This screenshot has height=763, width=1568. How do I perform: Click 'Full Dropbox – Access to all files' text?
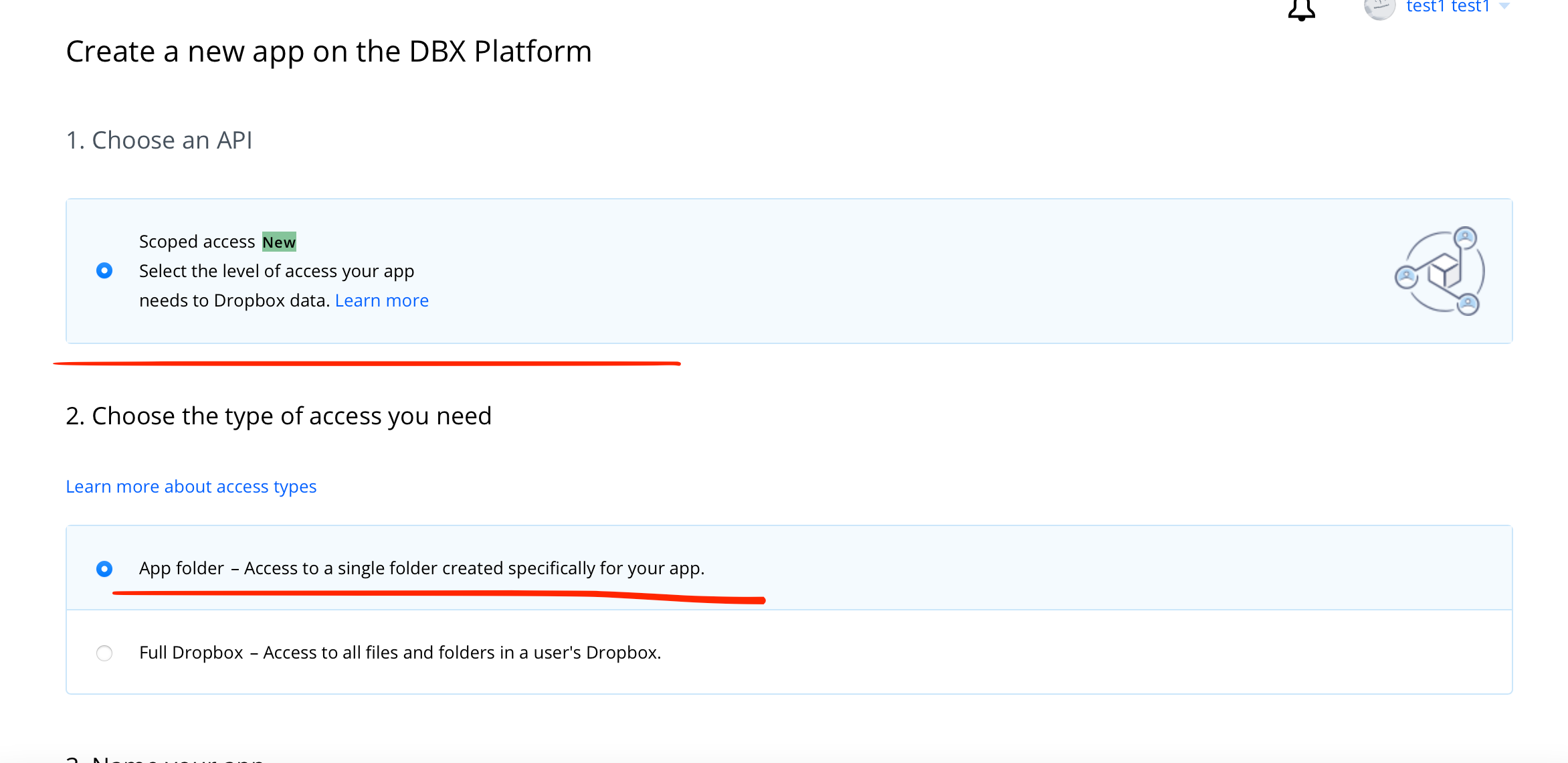point(400,653)
